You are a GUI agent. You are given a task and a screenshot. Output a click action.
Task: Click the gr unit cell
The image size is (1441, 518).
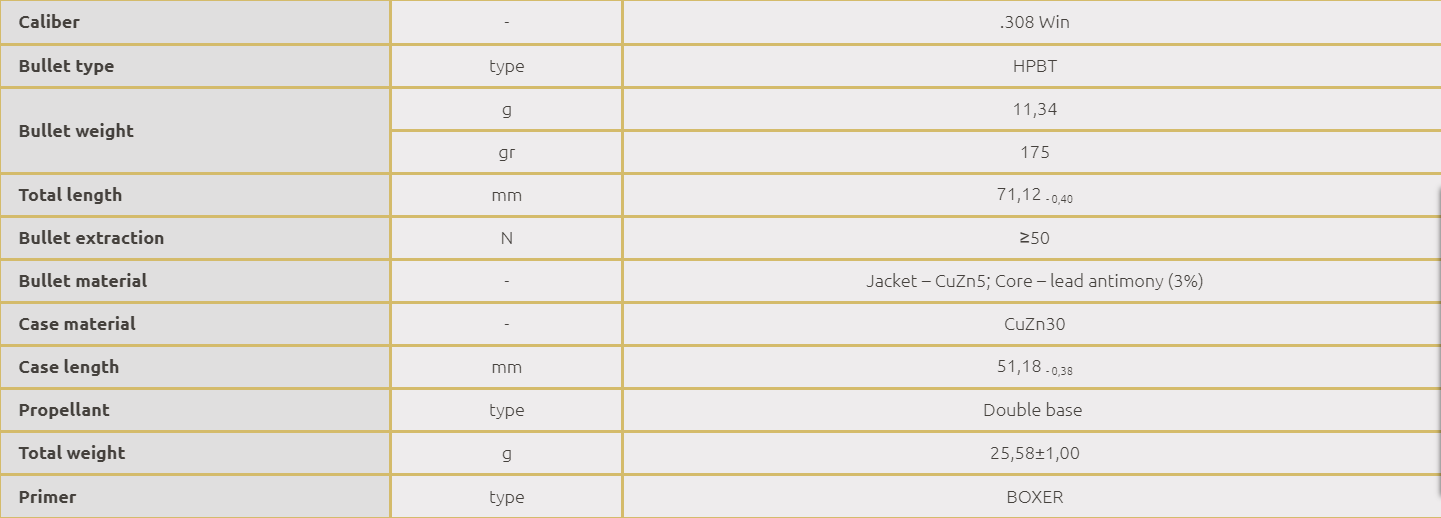[x=506, y=152]
